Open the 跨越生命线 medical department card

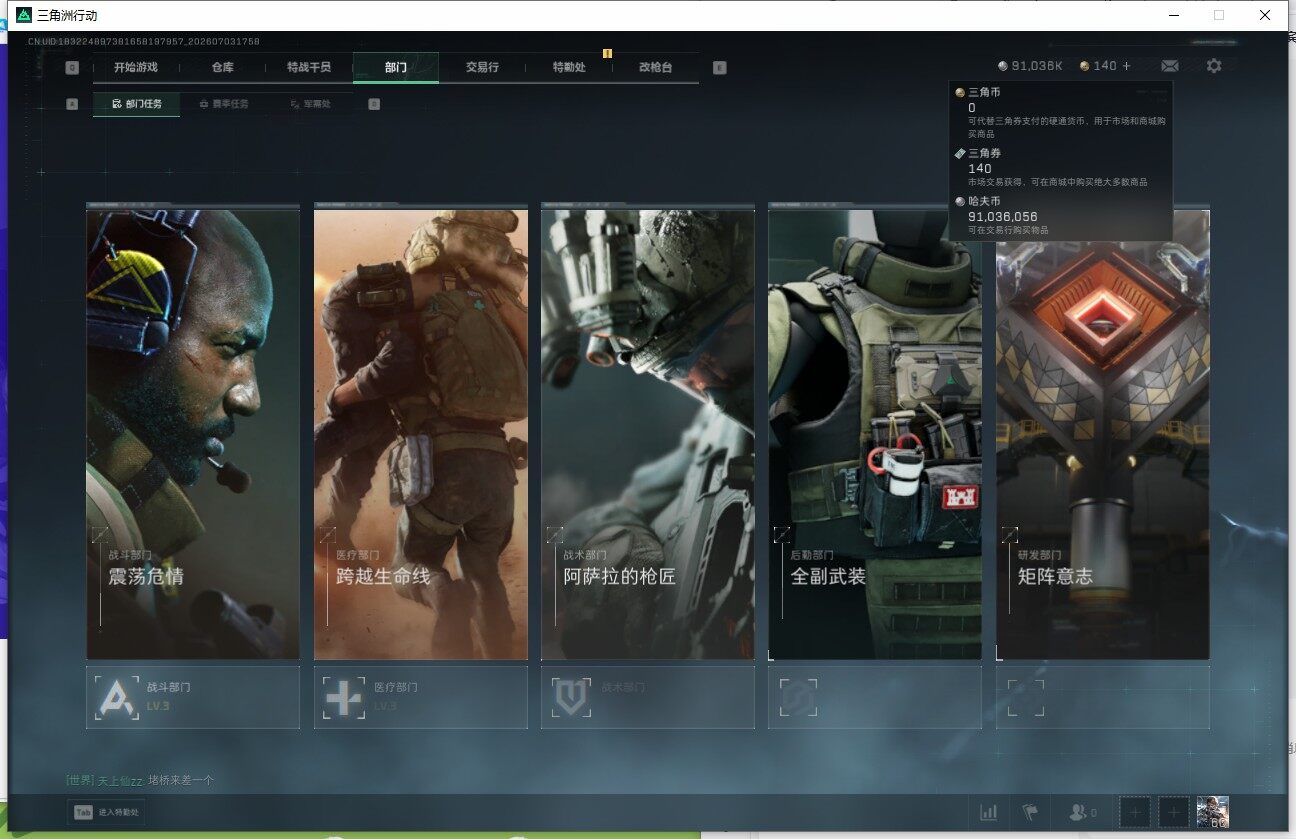[421, 434]
